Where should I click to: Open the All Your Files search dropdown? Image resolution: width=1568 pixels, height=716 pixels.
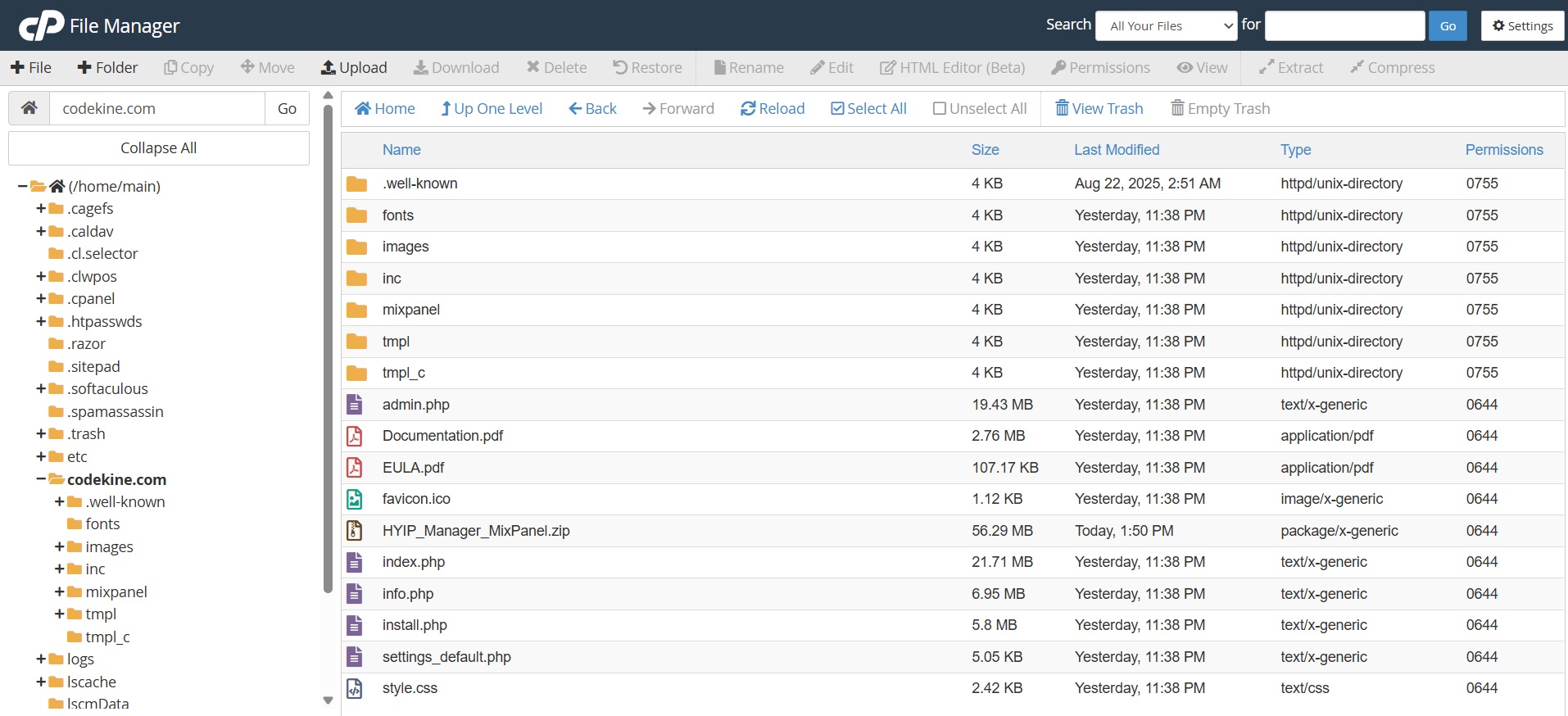pos(1166,26)
